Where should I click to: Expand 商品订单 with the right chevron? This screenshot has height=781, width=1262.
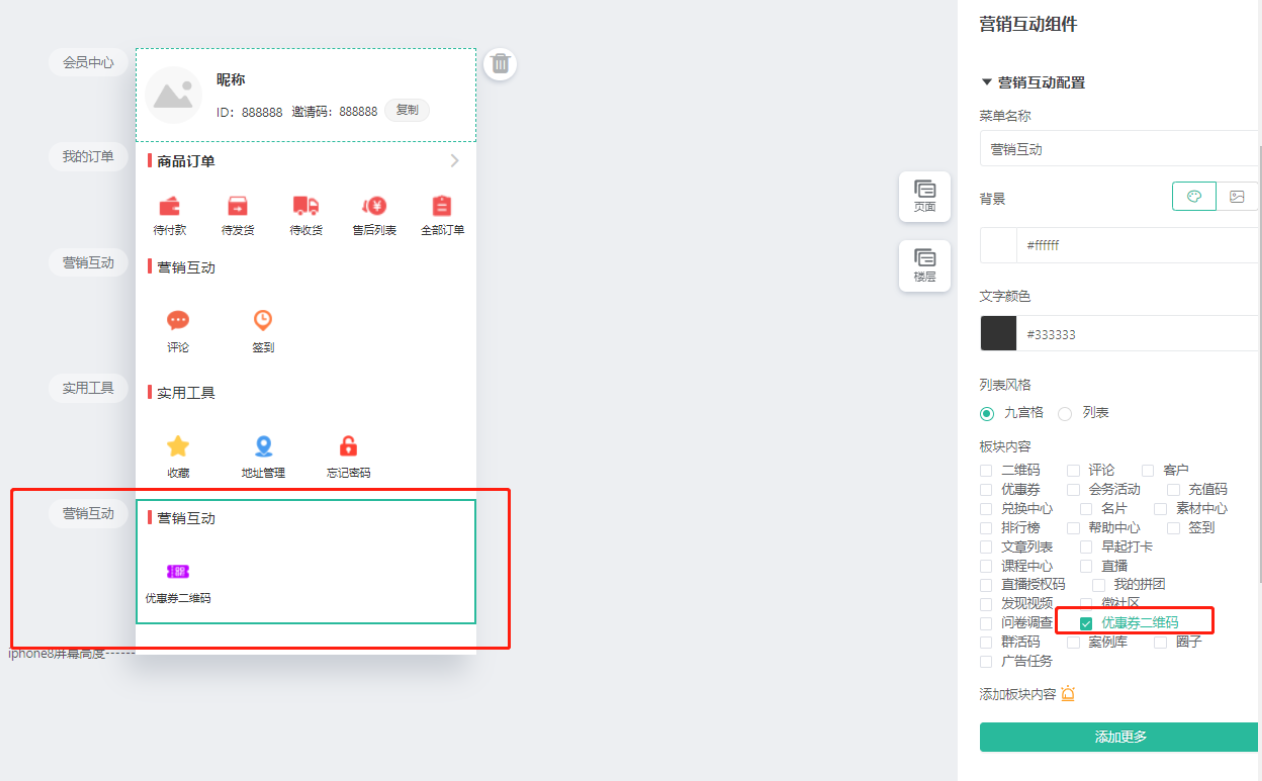455,161
